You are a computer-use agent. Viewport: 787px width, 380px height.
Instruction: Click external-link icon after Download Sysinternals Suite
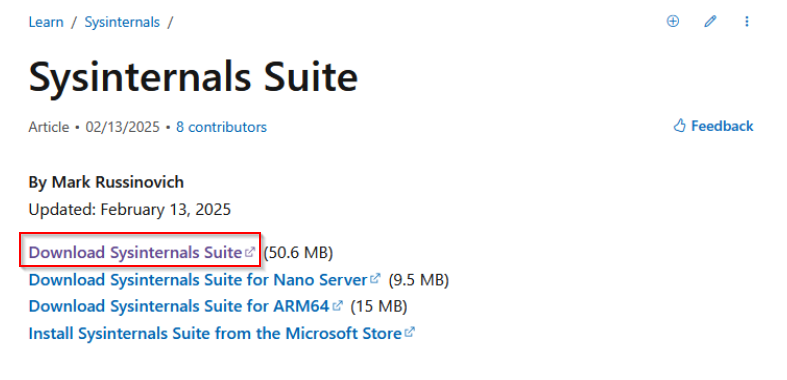249,251
